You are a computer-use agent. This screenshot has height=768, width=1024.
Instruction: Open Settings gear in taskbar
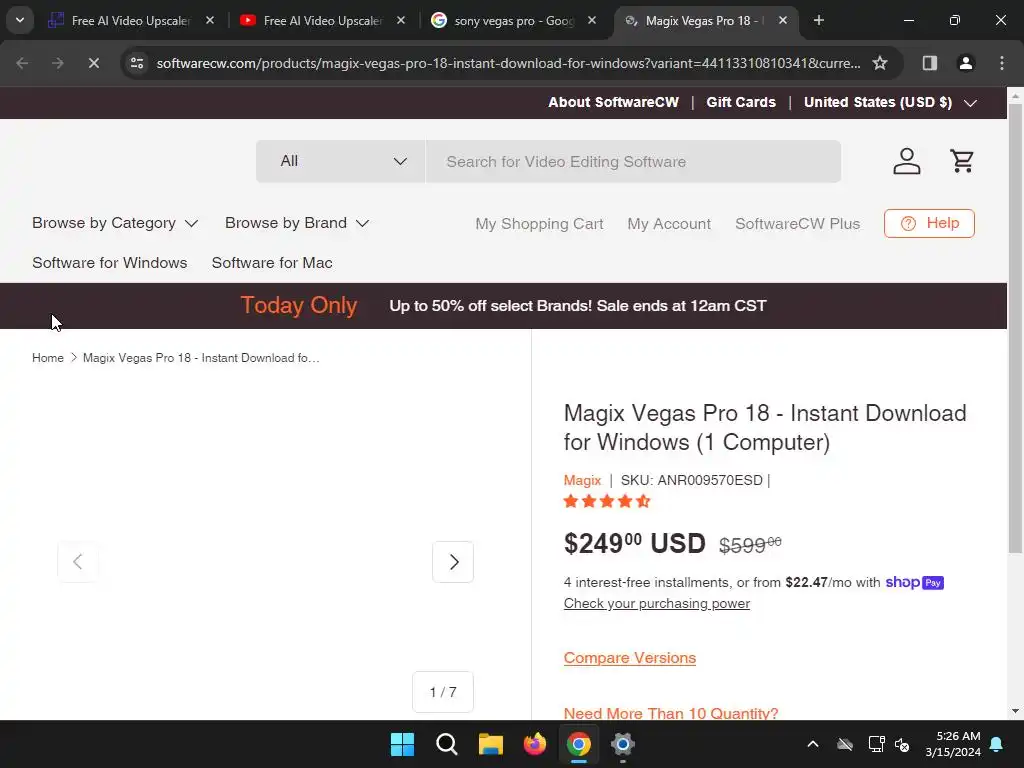[x=622, y=744]
